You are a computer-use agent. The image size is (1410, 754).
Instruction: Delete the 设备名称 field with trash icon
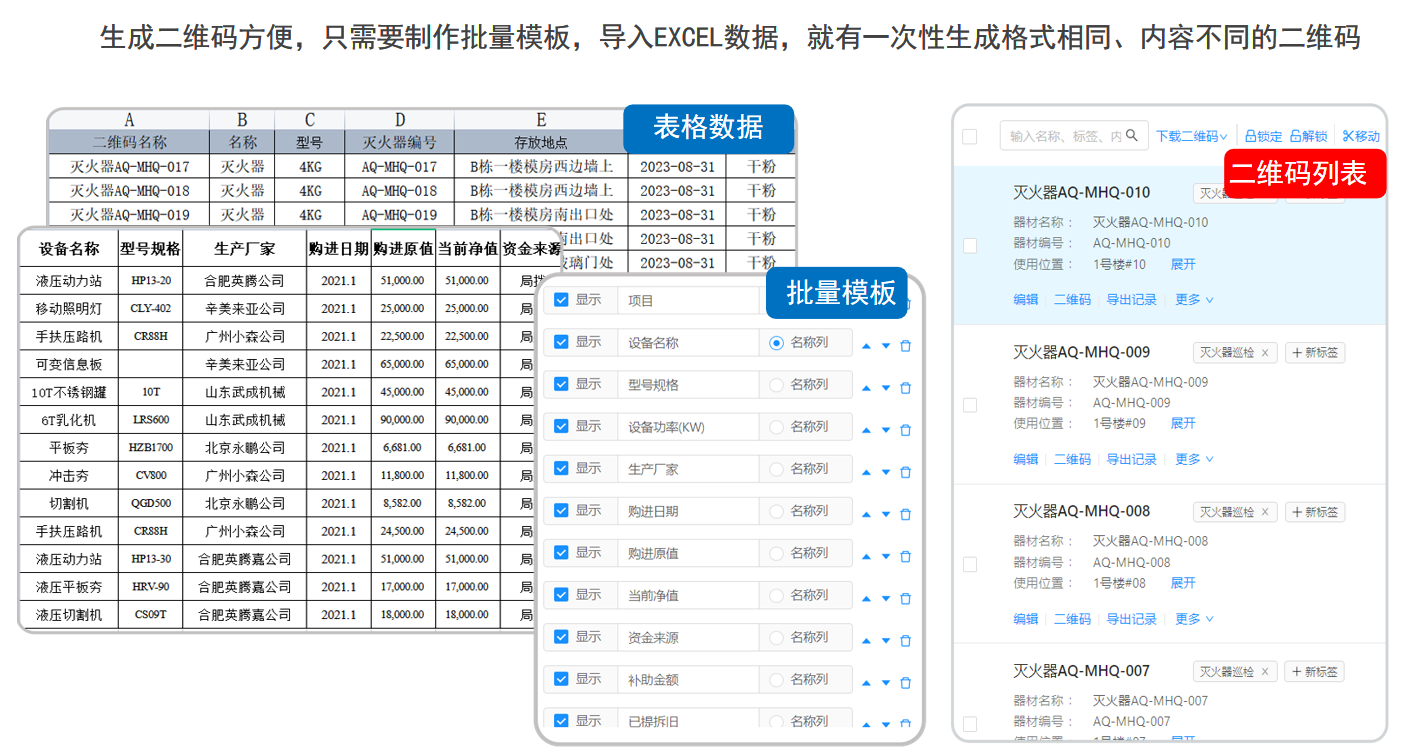point(905,343)
